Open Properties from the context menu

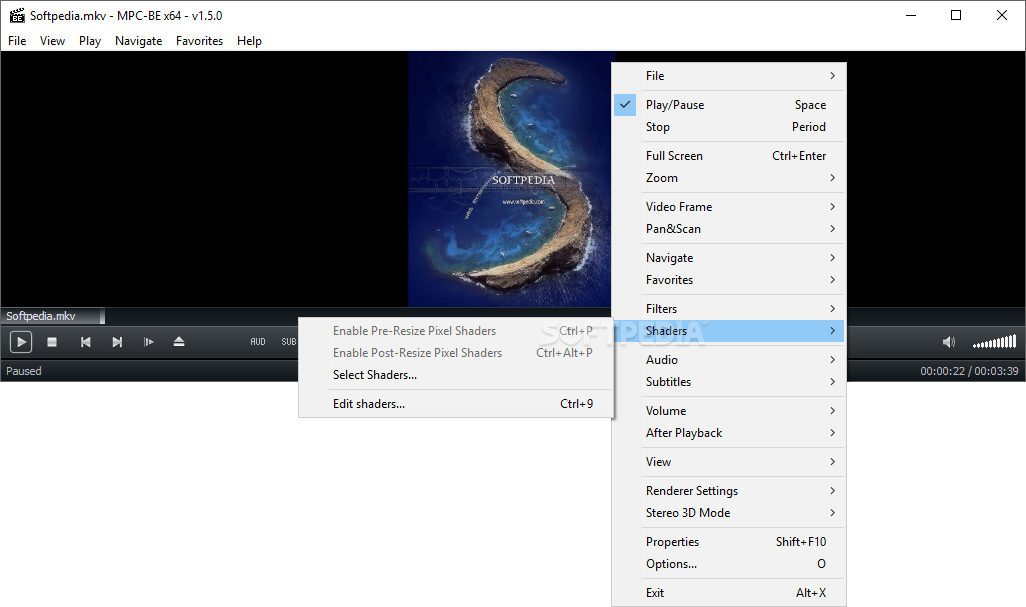(728, 542)
